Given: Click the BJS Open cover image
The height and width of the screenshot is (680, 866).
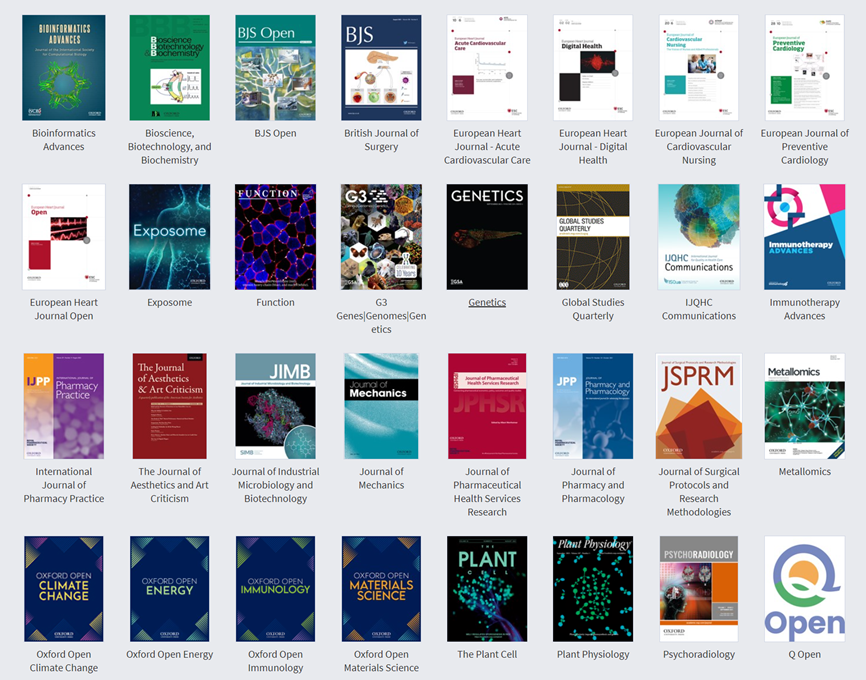Looking at the screenshot, I should (275, 67).
